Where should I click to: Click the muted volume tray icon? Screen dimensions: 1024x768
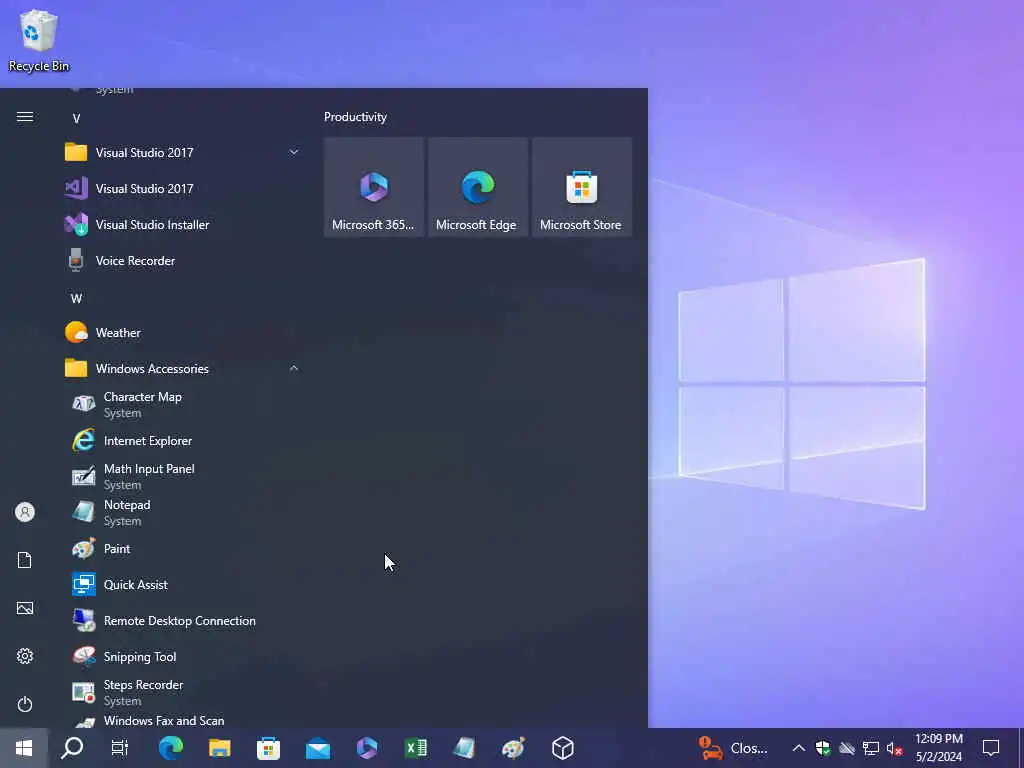(x=895, y=748)
